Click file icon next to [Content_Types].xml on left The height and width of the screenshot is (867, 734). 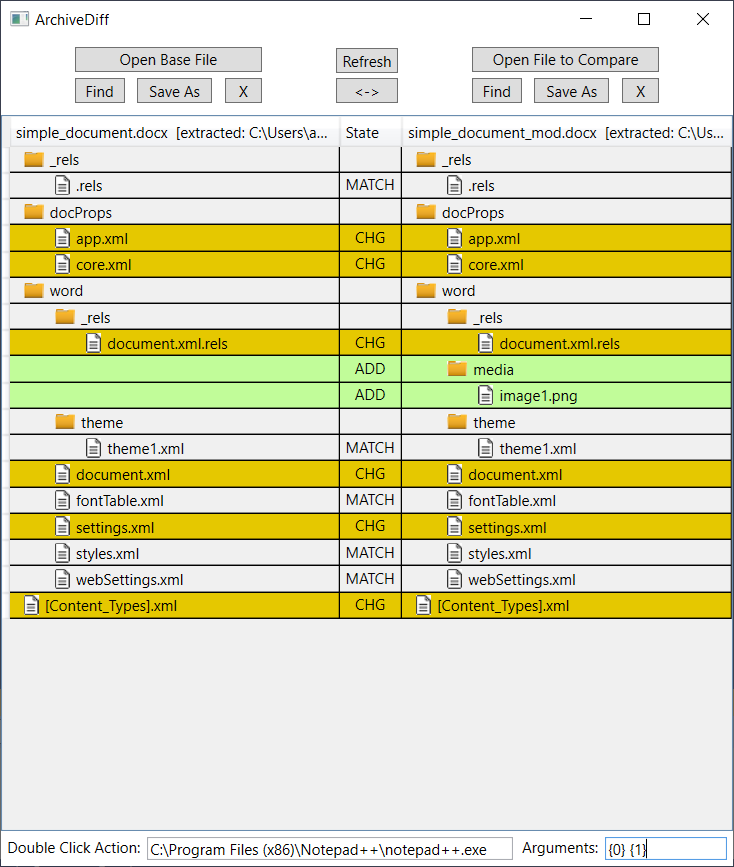(31, 605)
